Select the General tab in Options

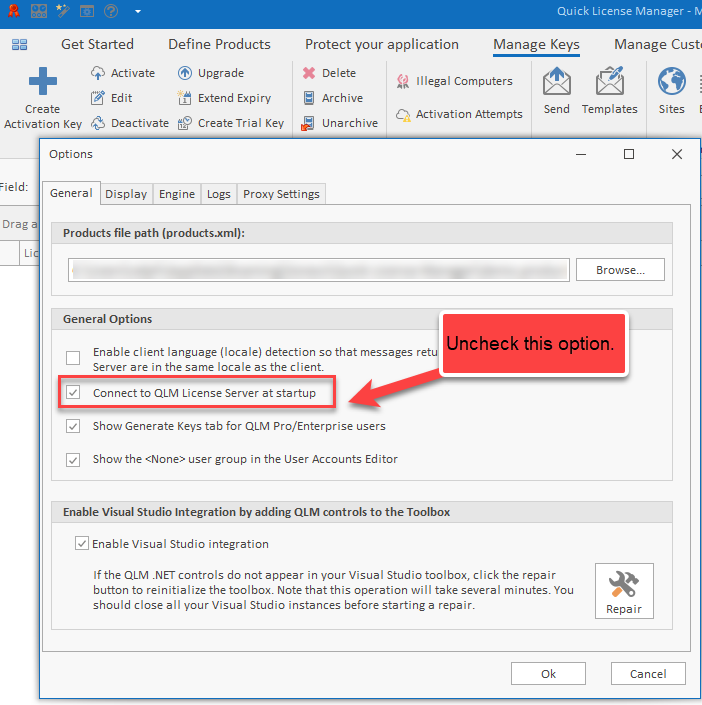click(71, 193)
